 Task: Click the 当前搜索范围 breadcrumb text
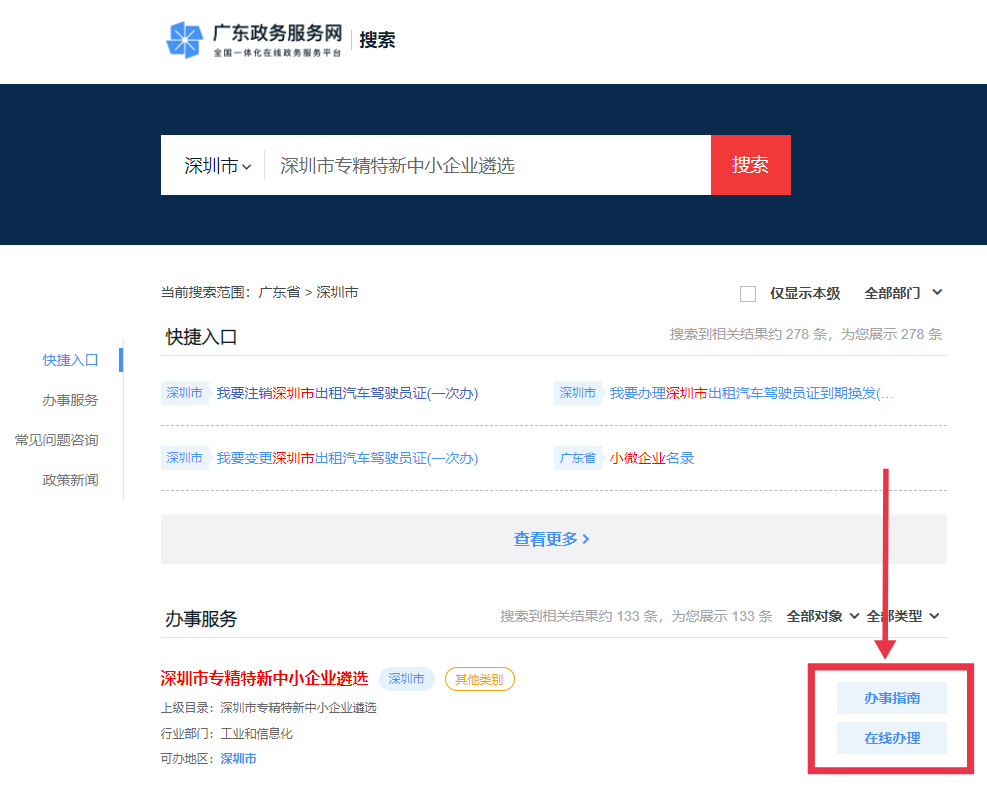click(259, 293)
